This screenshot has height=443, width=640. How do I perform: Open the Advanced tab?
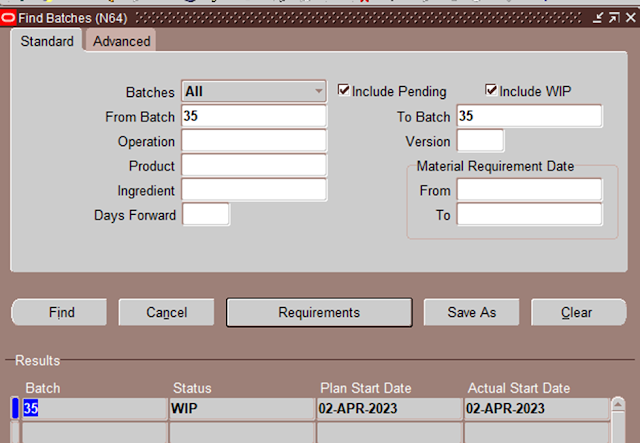[x=121, y=41]
